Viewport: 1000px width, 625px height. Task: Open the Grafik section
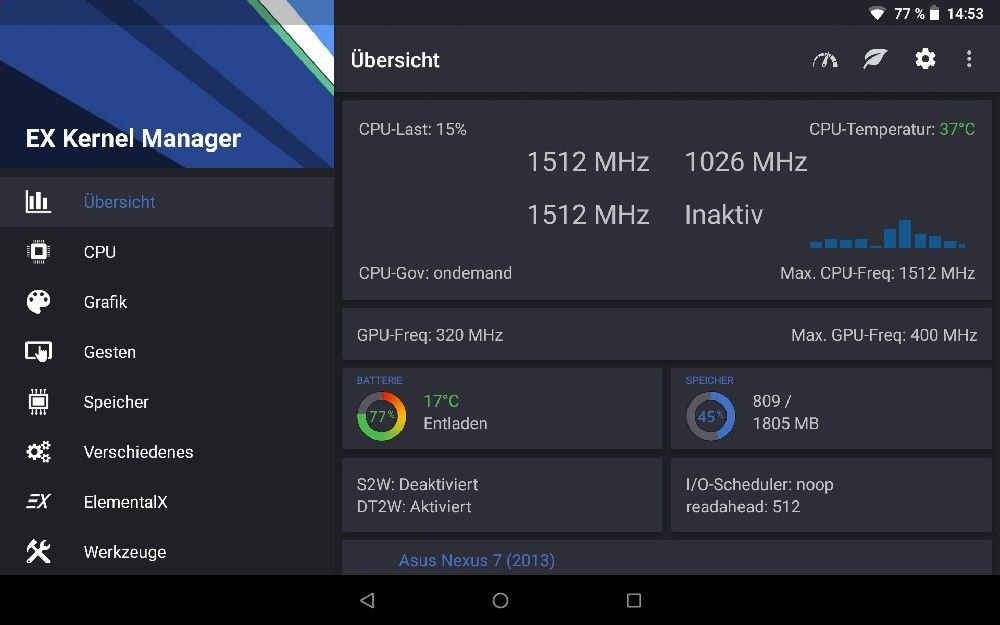(167, 302)
